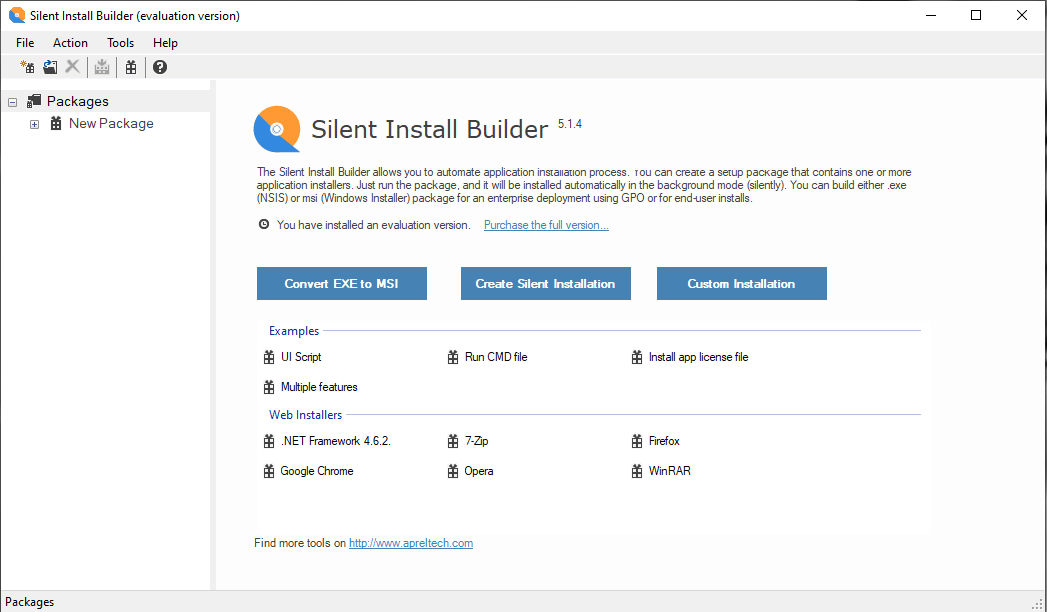1047x612 pixels.
Task: Open the Help menu
Action: point(165,43)
